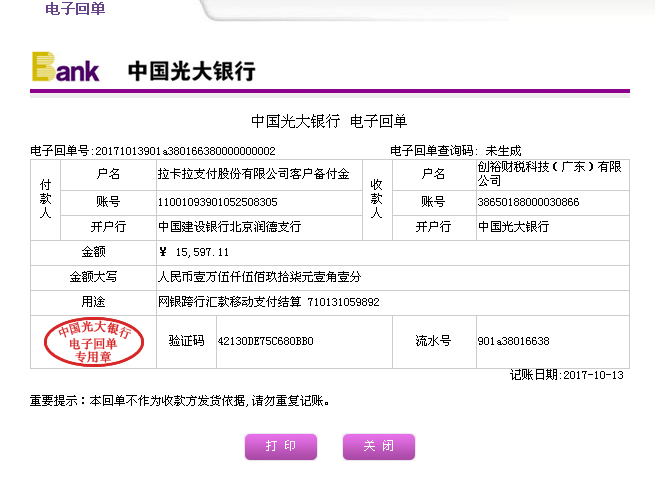Click the yellow Bank logo icon

click(66, 68)
